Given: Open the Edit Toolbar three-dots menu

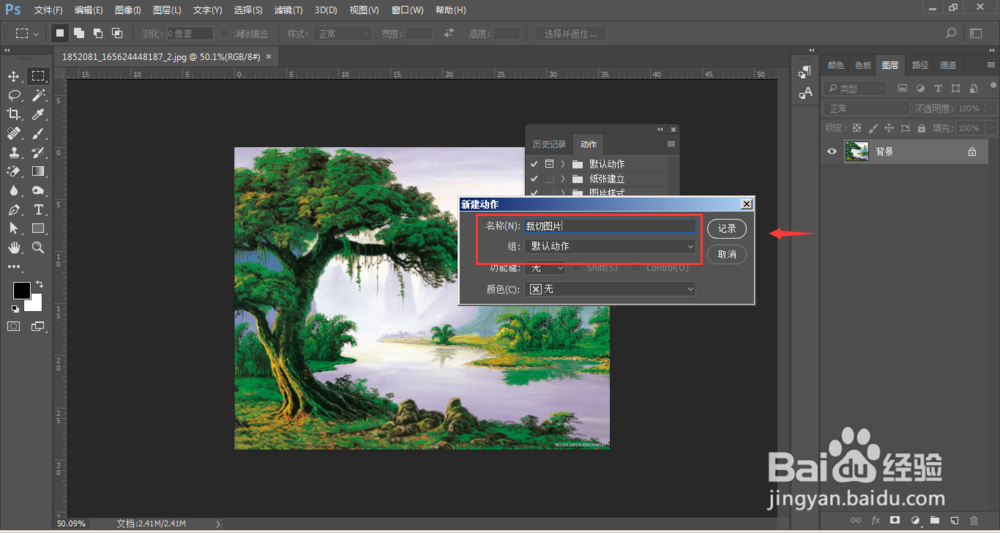Looking at the screenshot, I should 13,266.
